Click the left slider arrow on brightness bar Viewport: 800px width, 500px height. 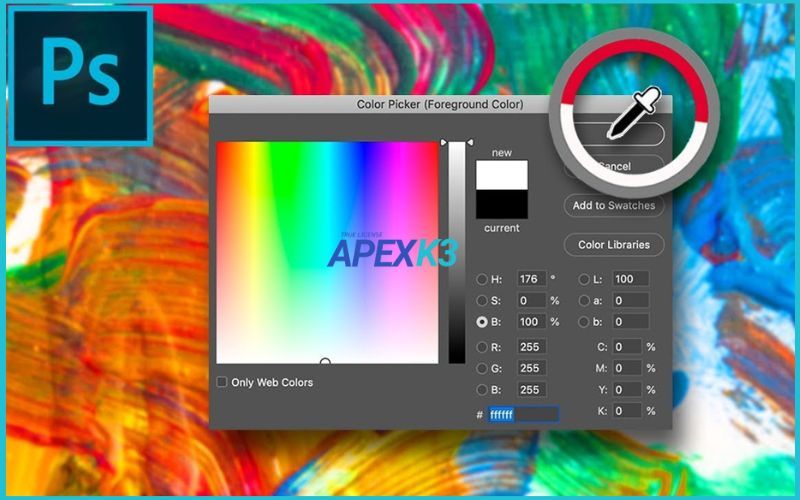point(443,142)
